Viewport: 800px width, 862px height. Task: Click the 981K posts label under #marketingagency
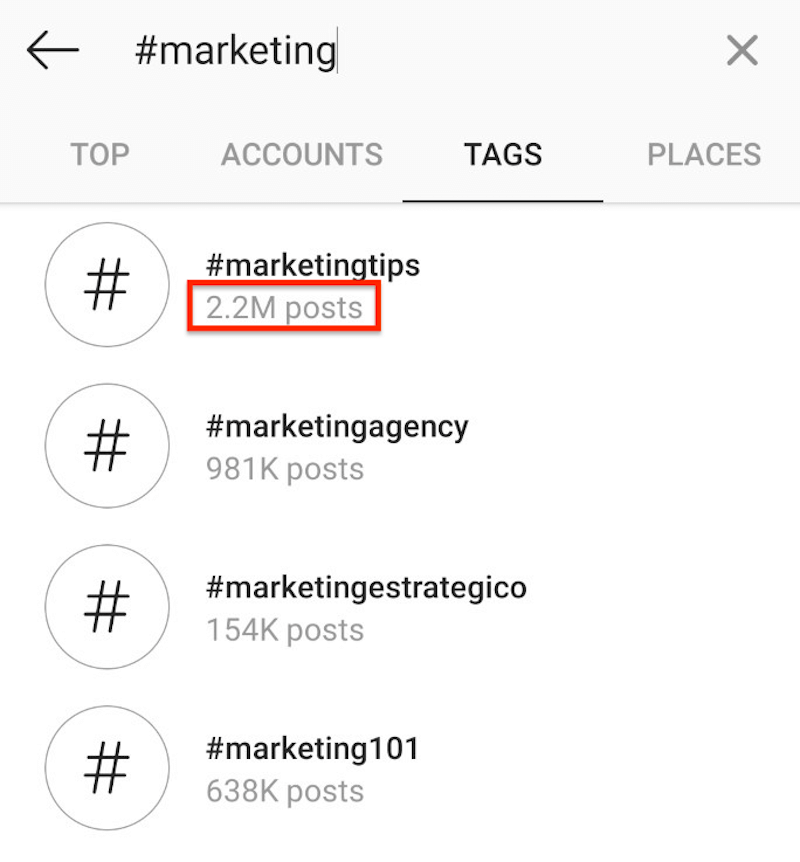[285, 469]
